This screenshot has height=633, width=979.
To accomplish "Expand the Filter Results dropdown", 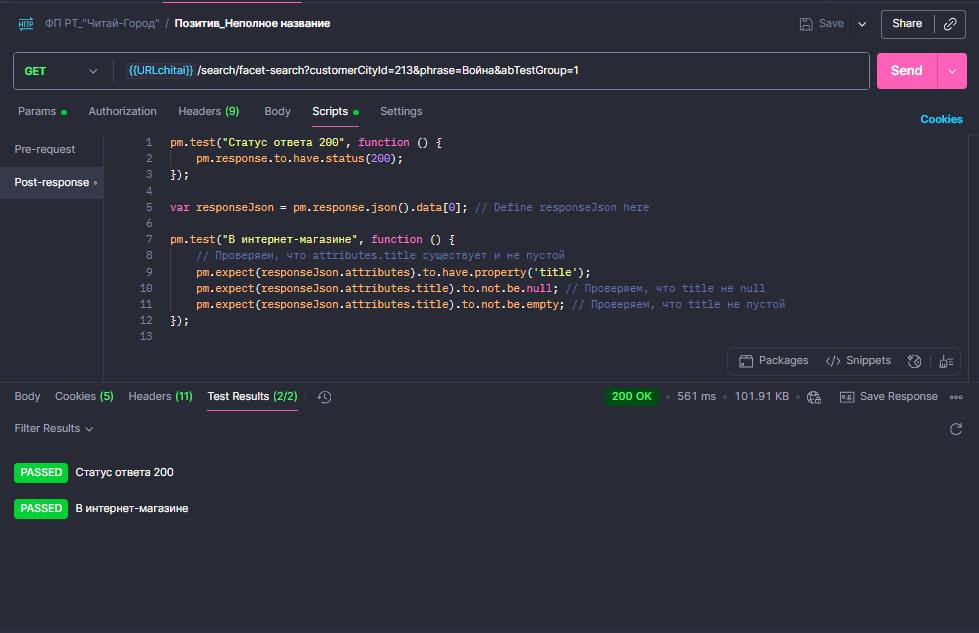I will tap(54, 429).
